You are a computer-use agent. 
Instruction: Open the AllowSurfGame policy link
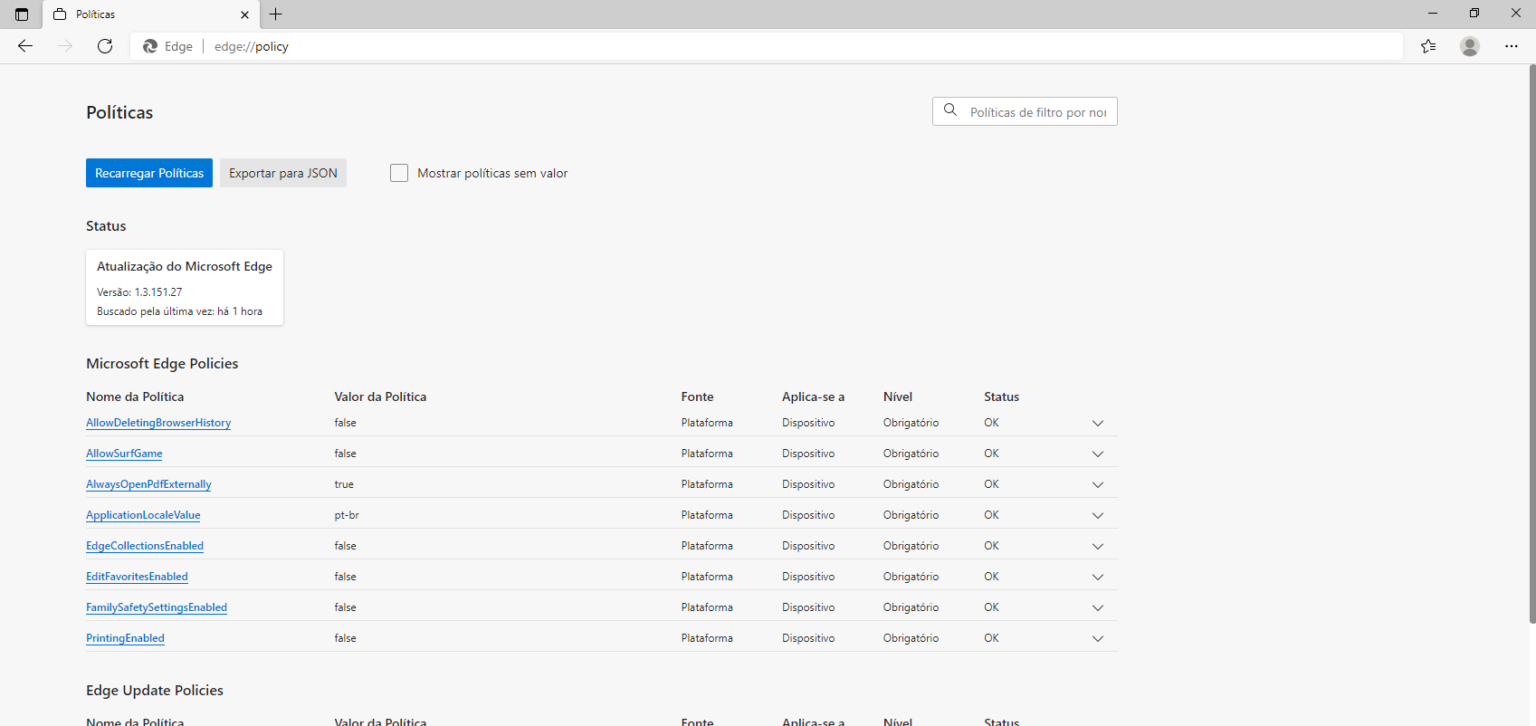point(124,453)
